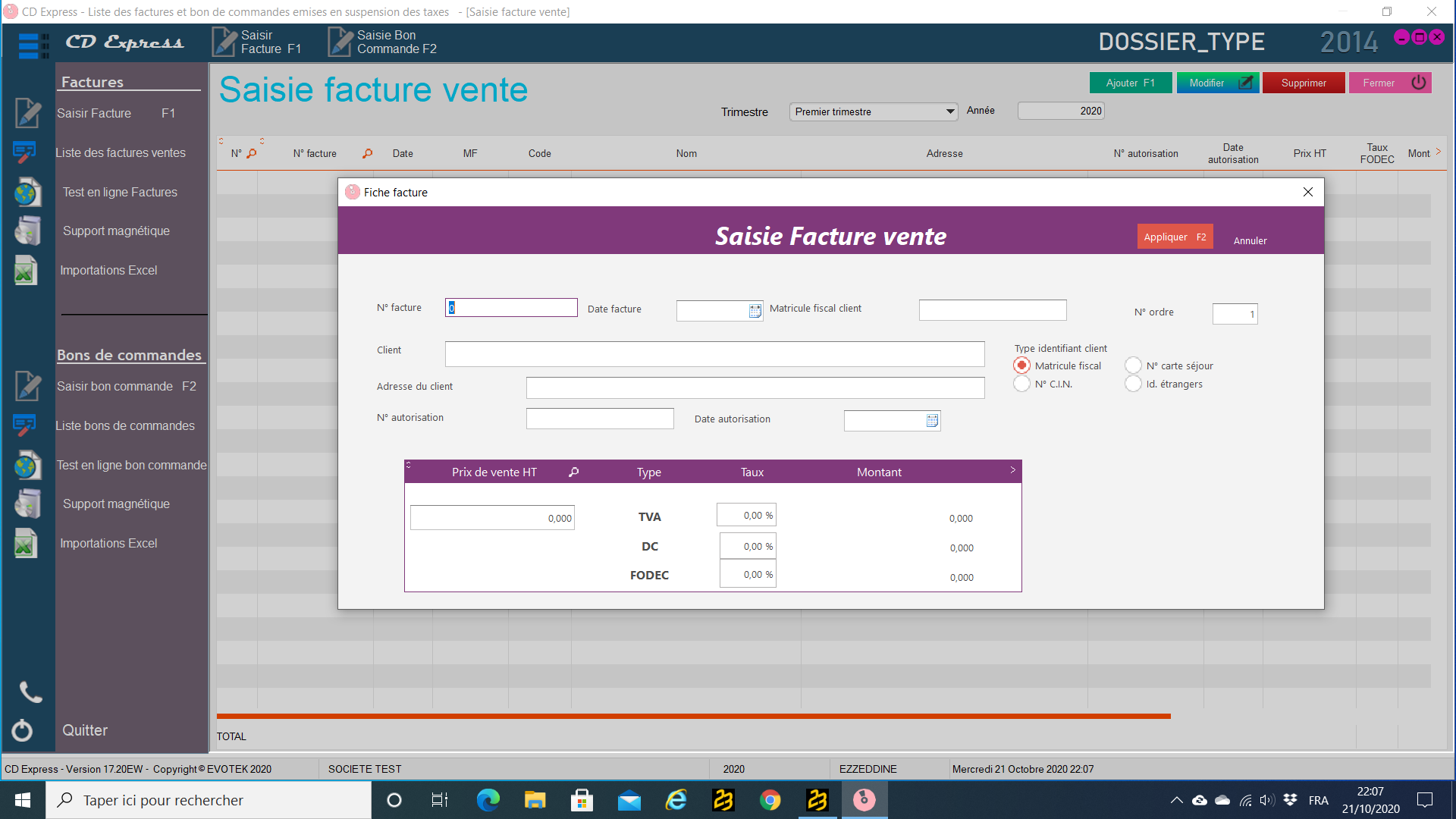Open Saisie Bon Commande F2 toolbar icon
This screenshot has width=1456, height=819.
[x=340, y=42]
